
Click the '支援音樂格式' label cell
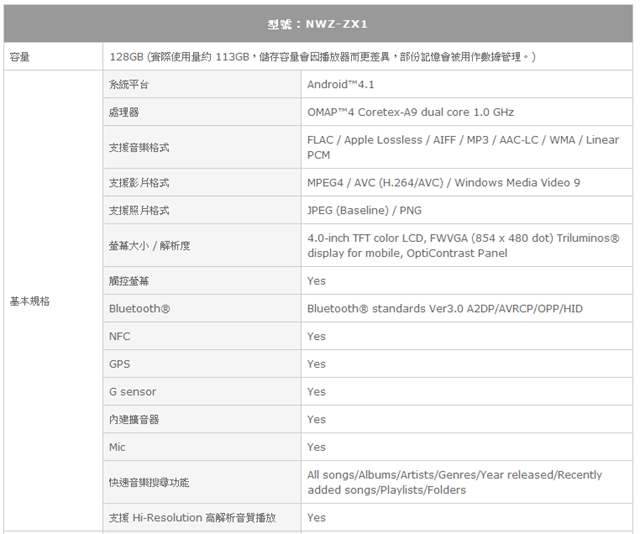click(202, 147)
